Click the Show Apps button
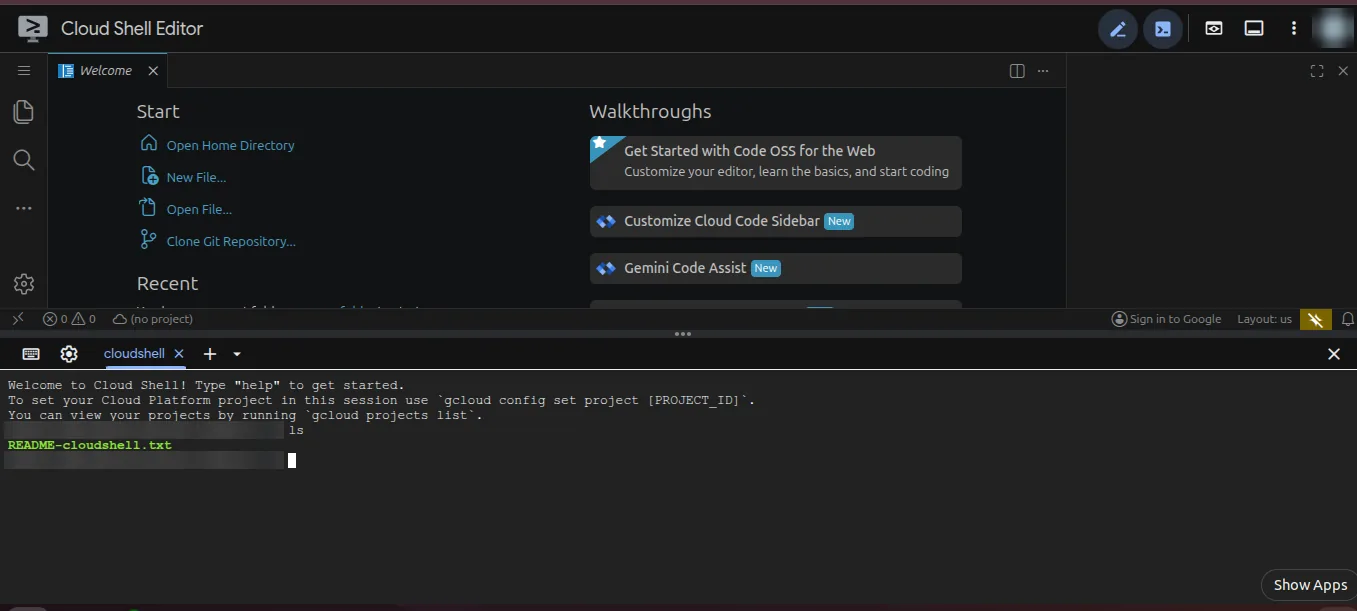This screenshot has width=1357, height=611. (1310, 585)
